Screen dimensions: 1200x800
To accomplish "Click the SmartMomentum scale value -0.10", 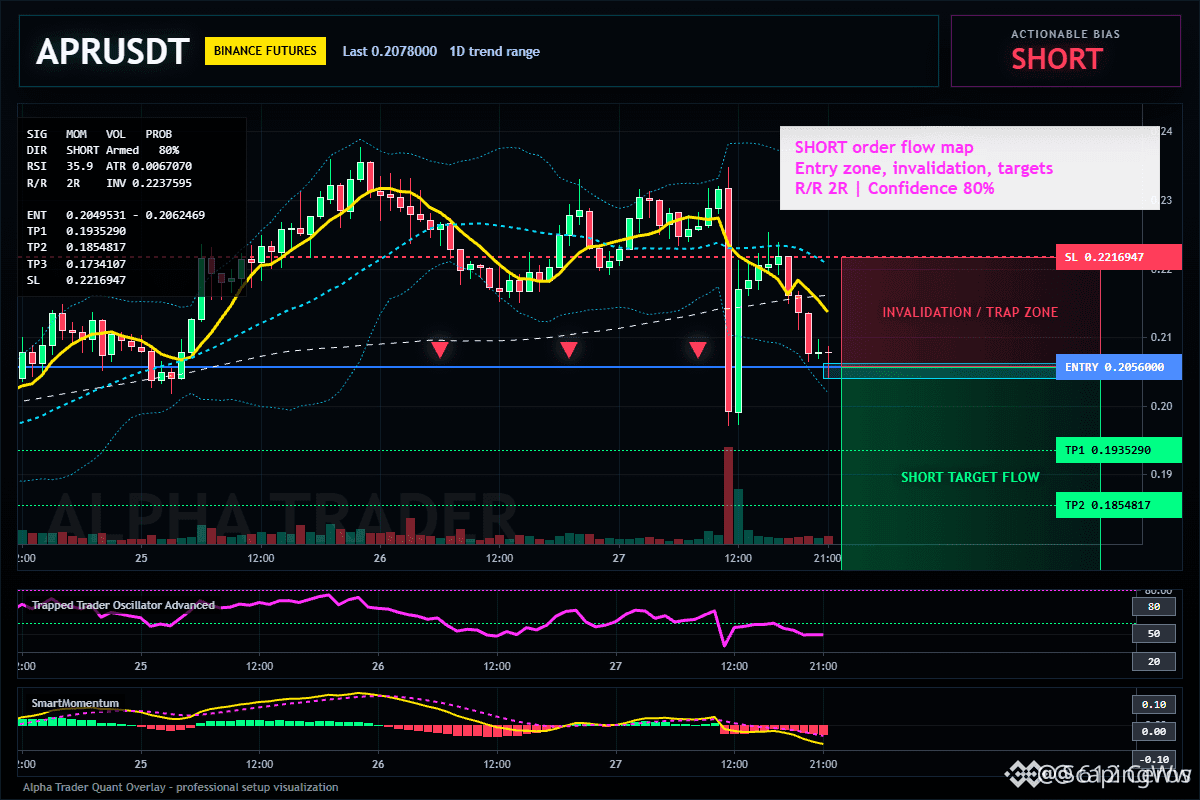I will click(x=1153, y=759).
